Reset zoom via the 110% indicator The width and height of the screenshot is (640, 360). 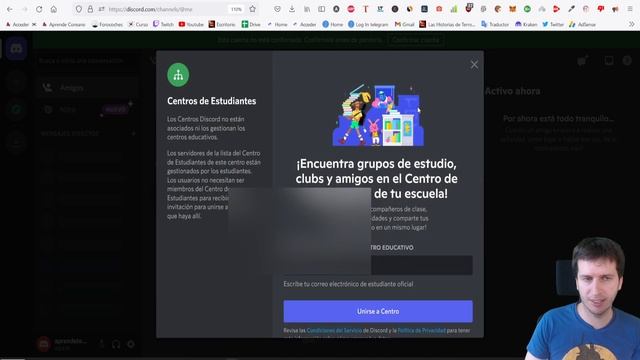tap(236, 9)
